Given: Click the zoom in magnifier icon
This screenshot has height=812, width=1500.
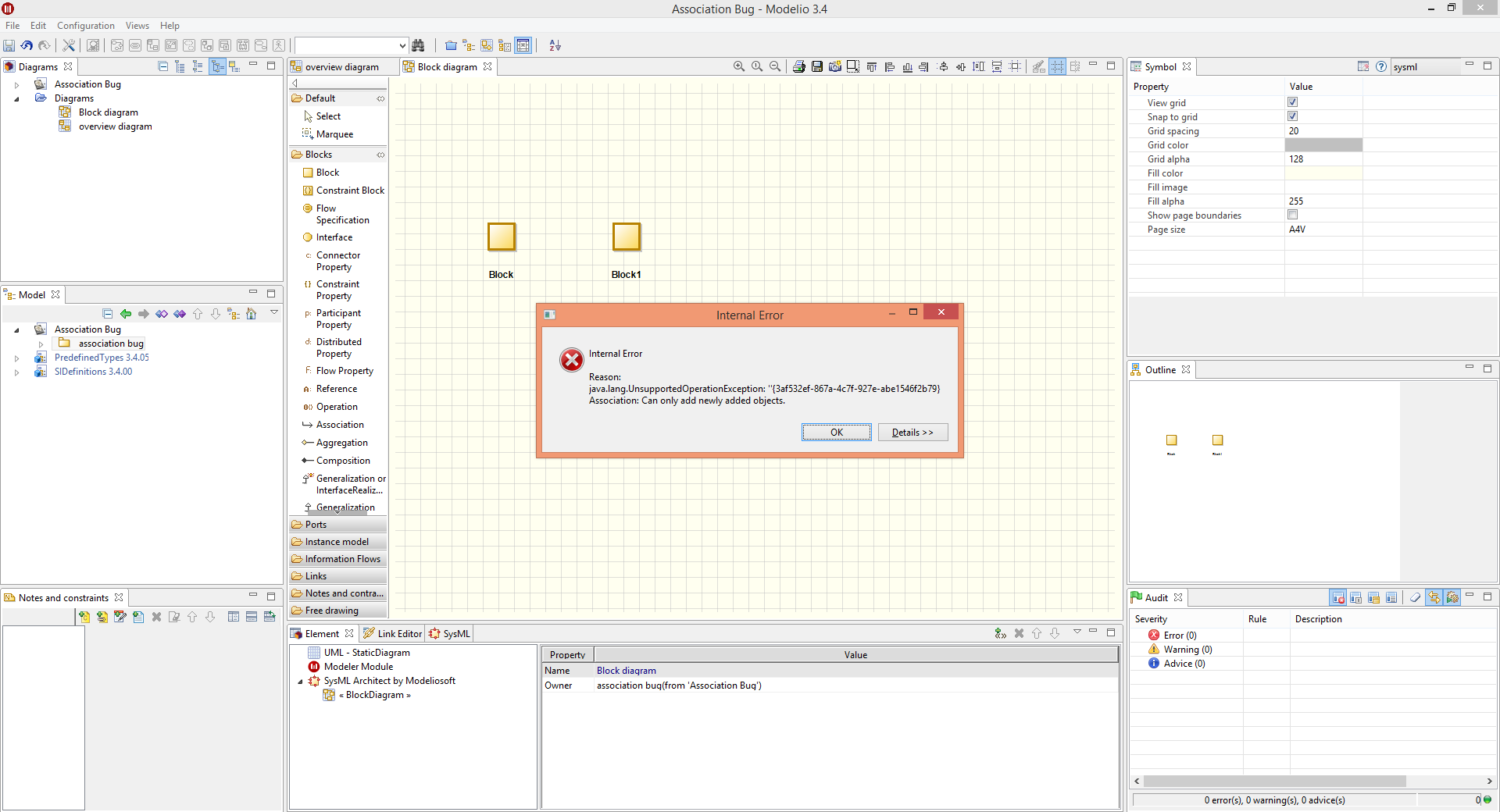Looking at the screenshot, I should coord(738,67).
